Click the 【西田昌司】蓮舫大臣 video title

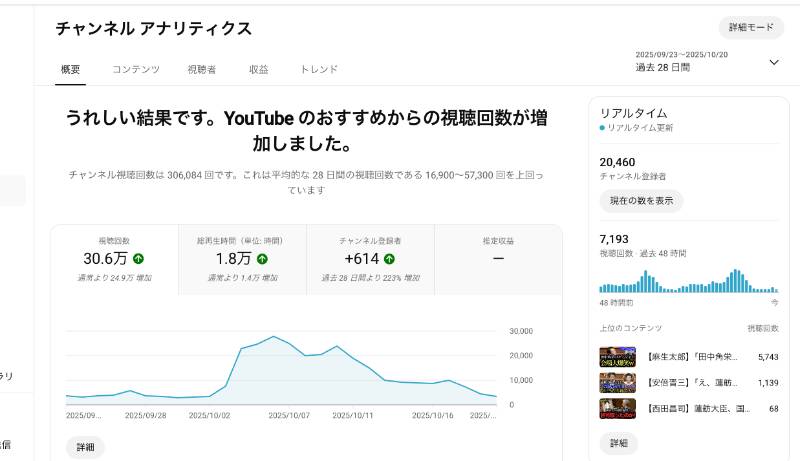click(x=698, y=408)
